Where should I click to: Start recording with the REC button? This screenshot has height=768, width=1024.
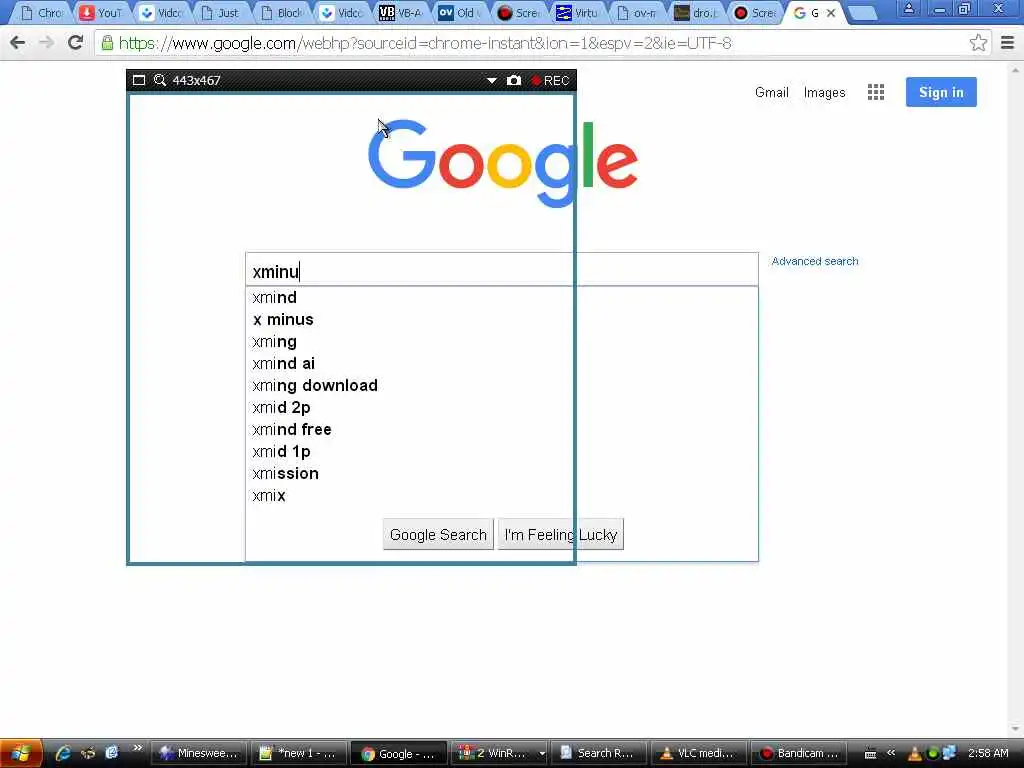point(551,80)
